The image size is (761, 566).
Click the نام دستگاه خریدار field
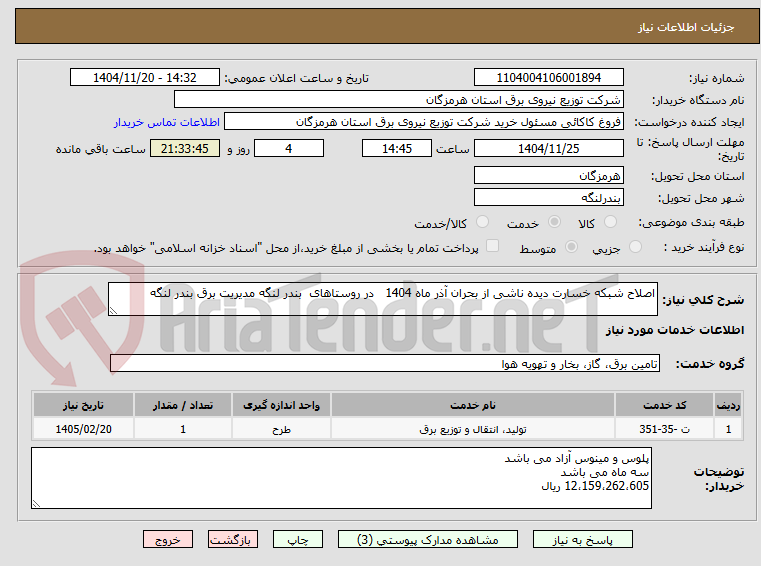tap(398, 100)
